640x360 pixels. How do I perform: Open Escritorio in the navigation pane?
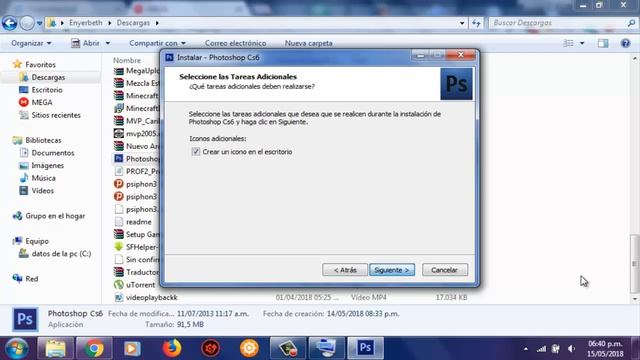pos(47,90)
